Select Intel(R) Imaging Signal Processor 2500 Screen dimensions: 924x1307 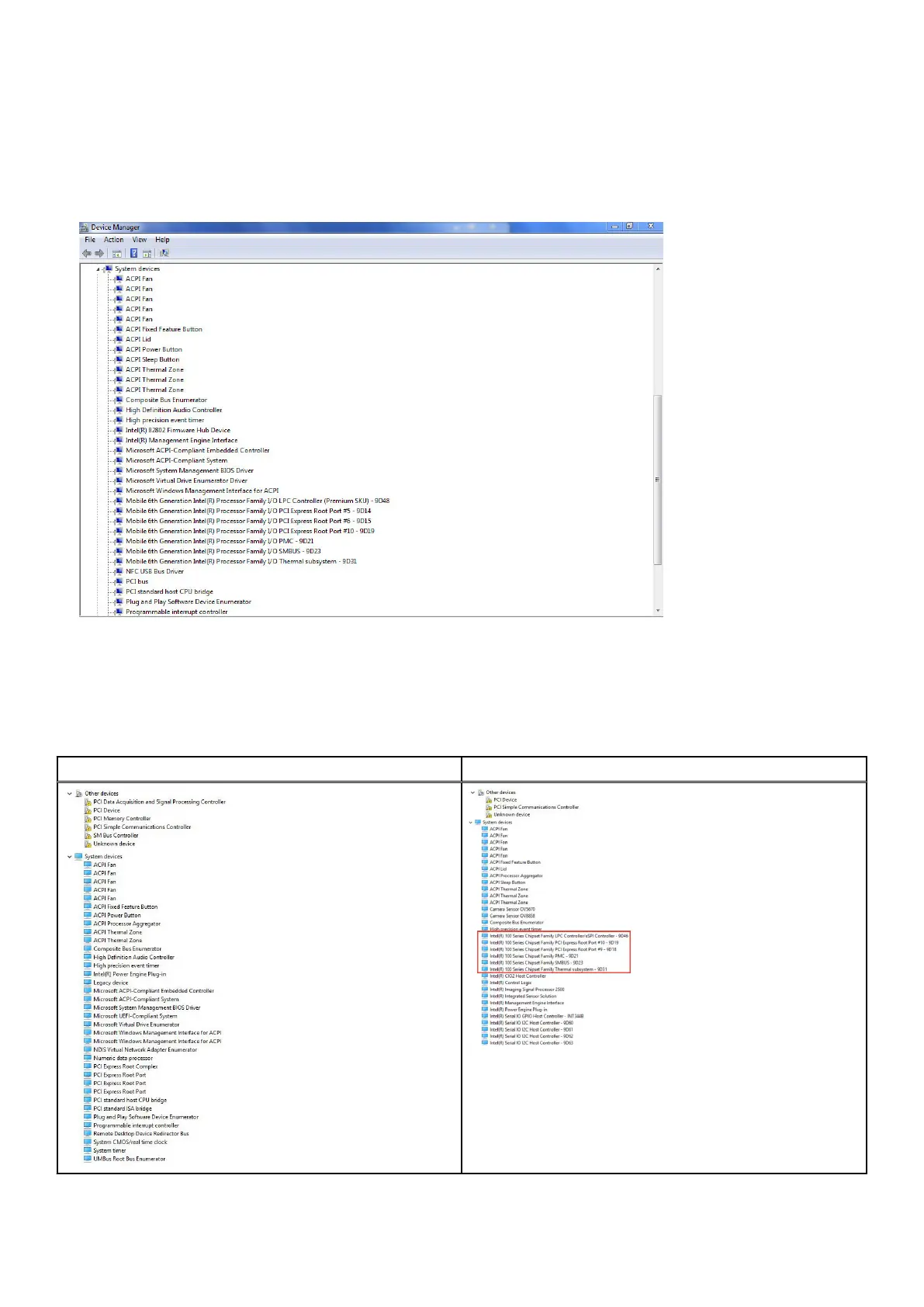point(527,990)
